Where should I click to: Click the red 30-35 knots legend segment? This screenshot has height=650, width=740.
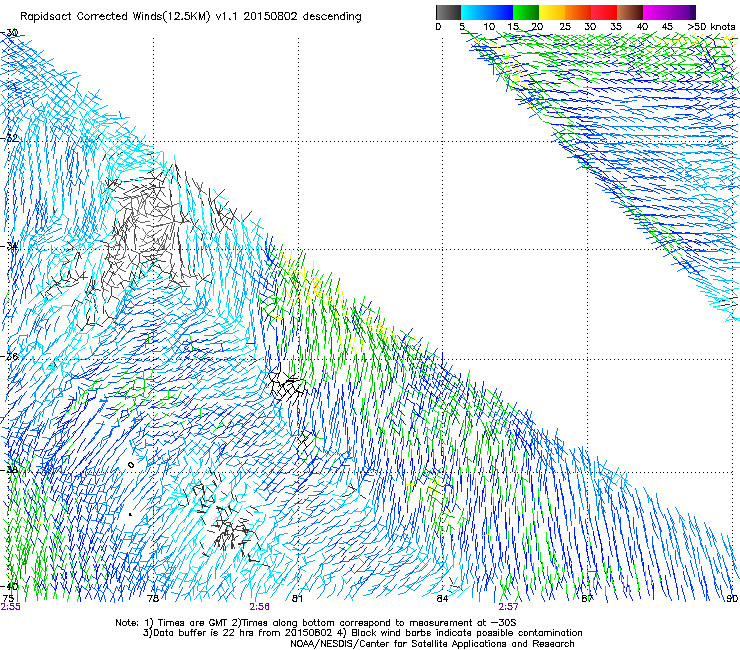[x=604, y=12]
